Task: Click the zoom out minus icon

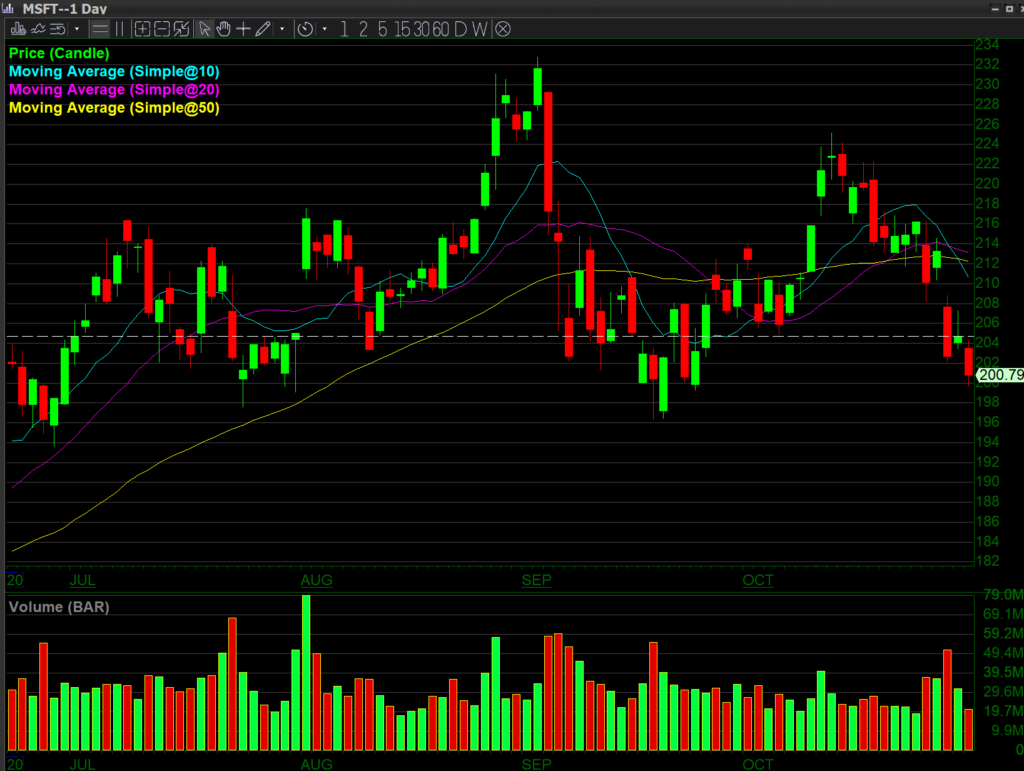Action: point(162,29)
